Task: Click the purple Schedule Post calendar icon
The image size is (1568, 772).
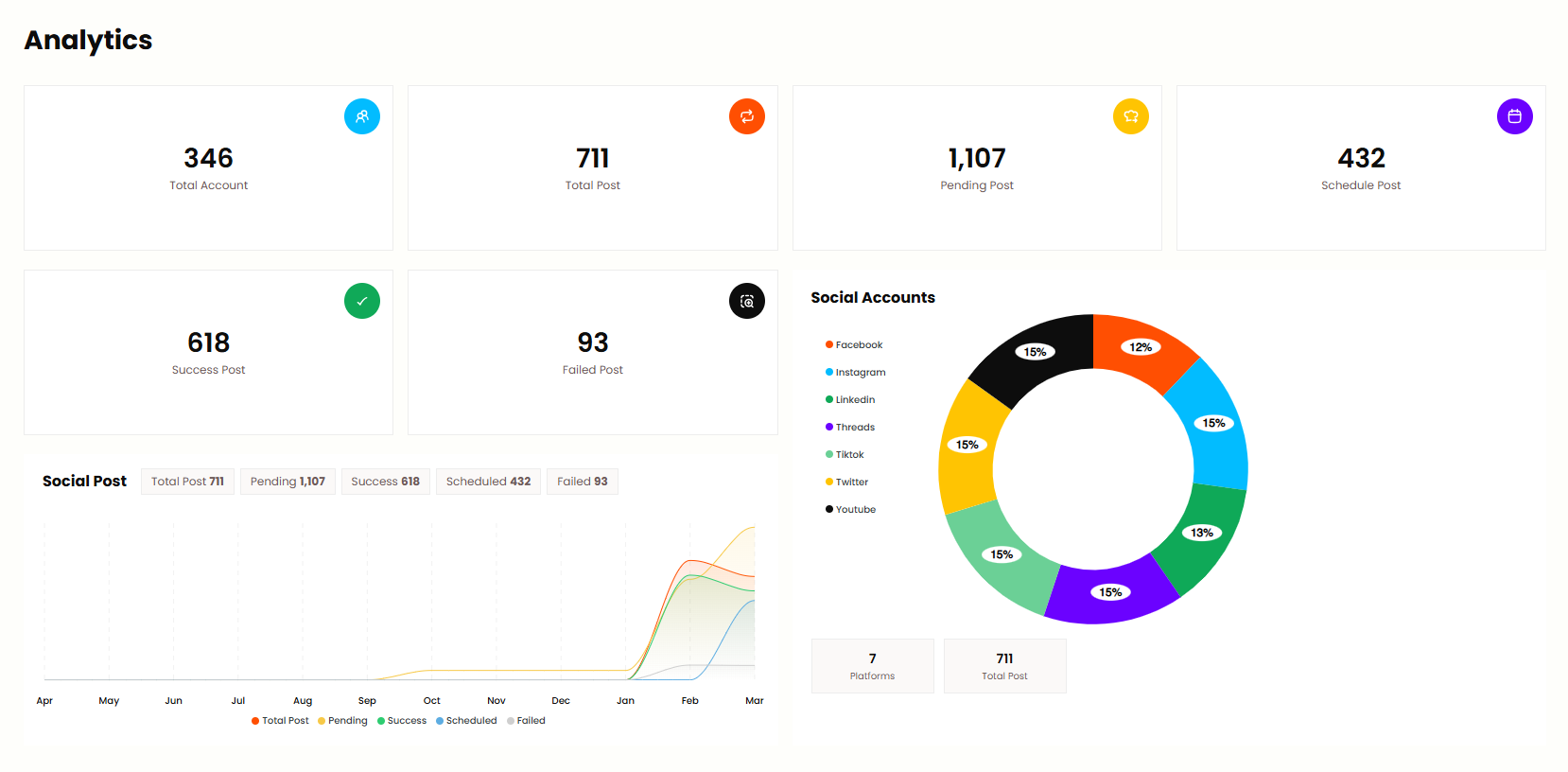Action: coord(1515,116)
